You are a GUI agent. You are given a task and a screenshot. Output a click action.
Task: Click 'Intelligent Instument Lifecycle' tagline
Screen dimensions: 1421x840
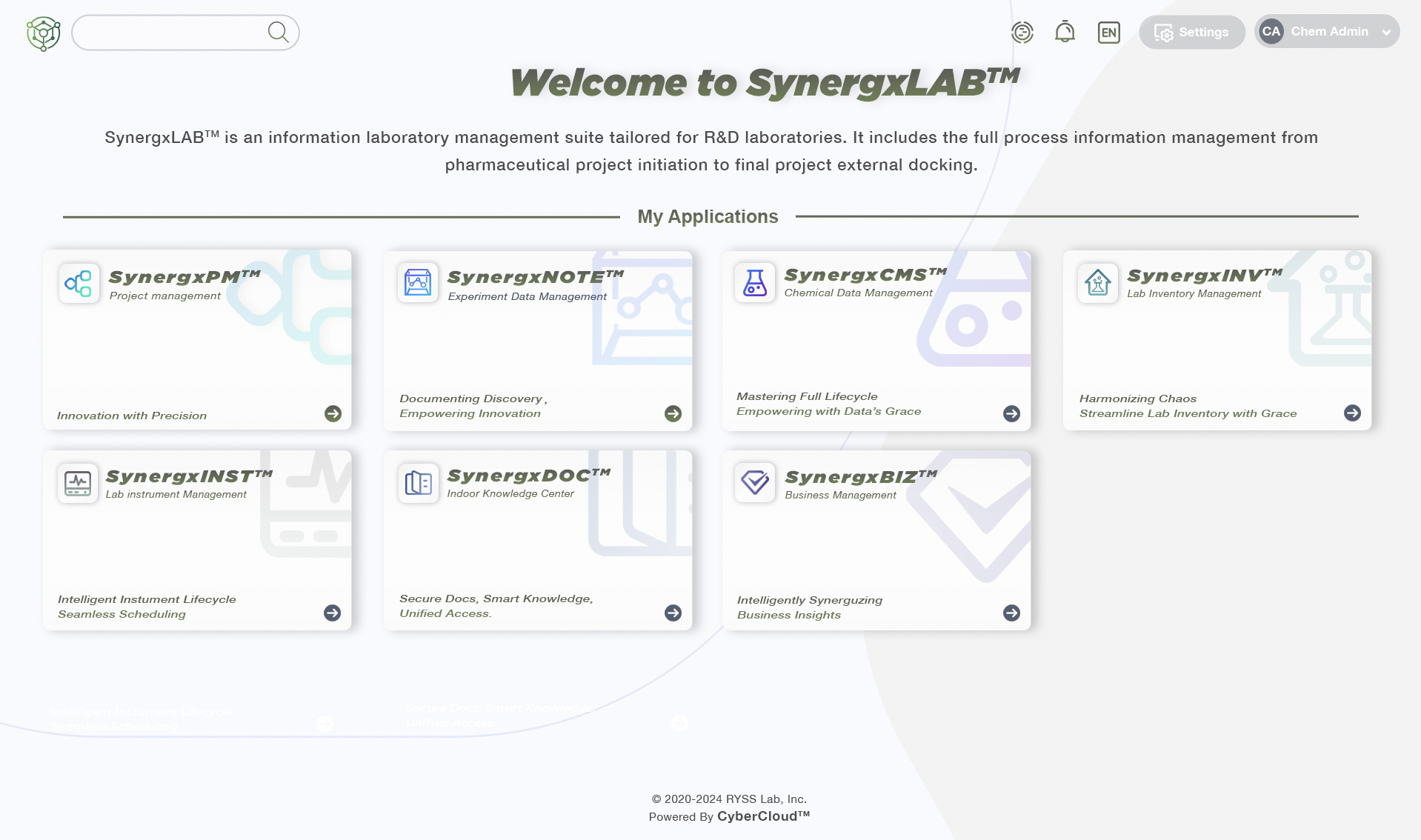(147, 599)
